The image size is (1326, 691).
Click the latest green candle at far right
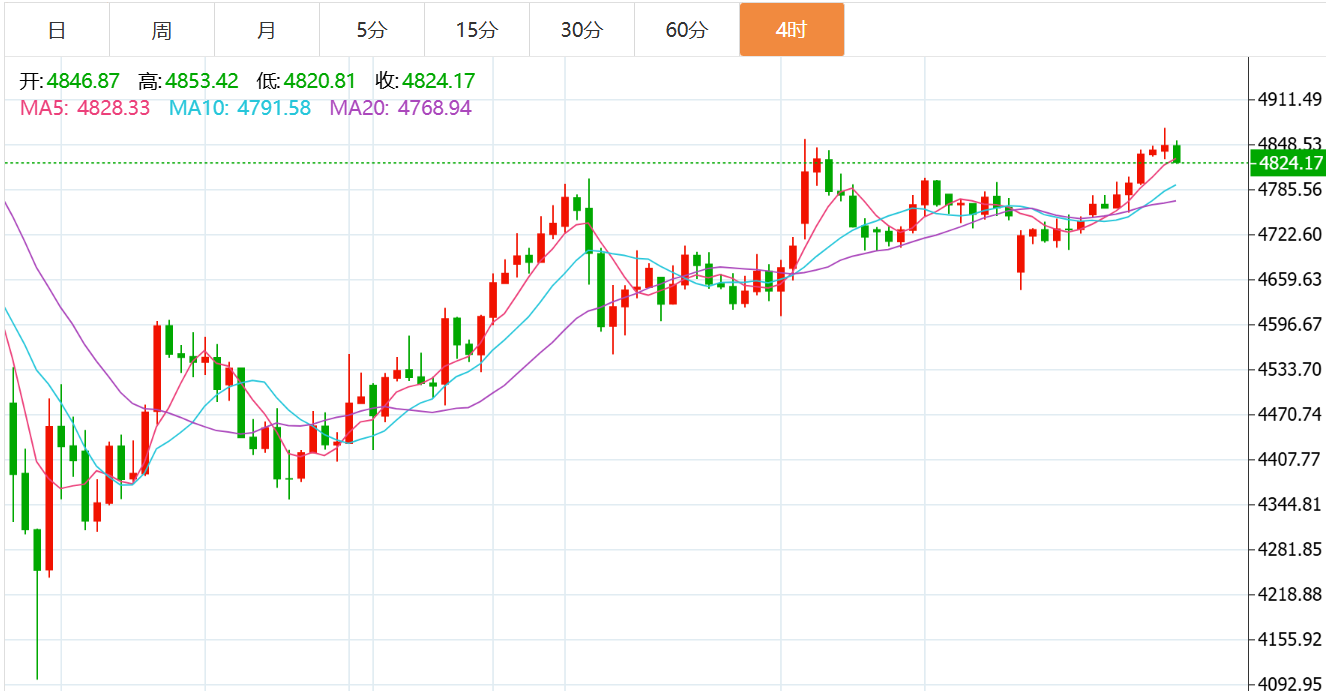[1177, 153]
